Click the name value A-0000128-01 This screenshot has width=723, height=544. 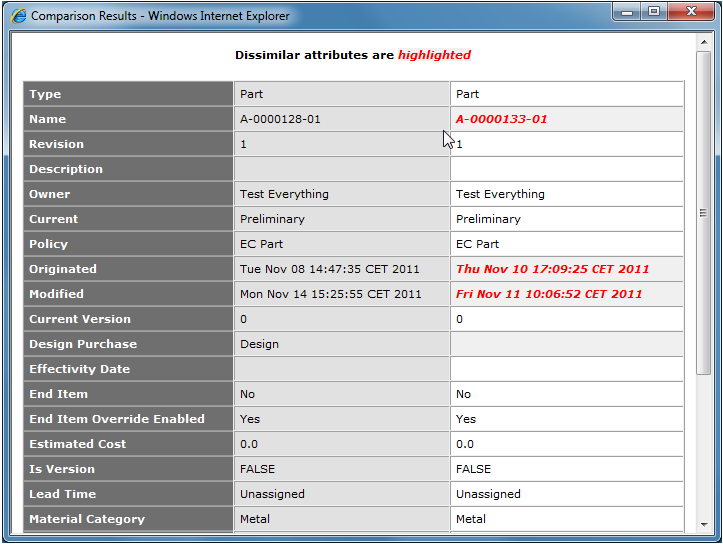[280, 119]
